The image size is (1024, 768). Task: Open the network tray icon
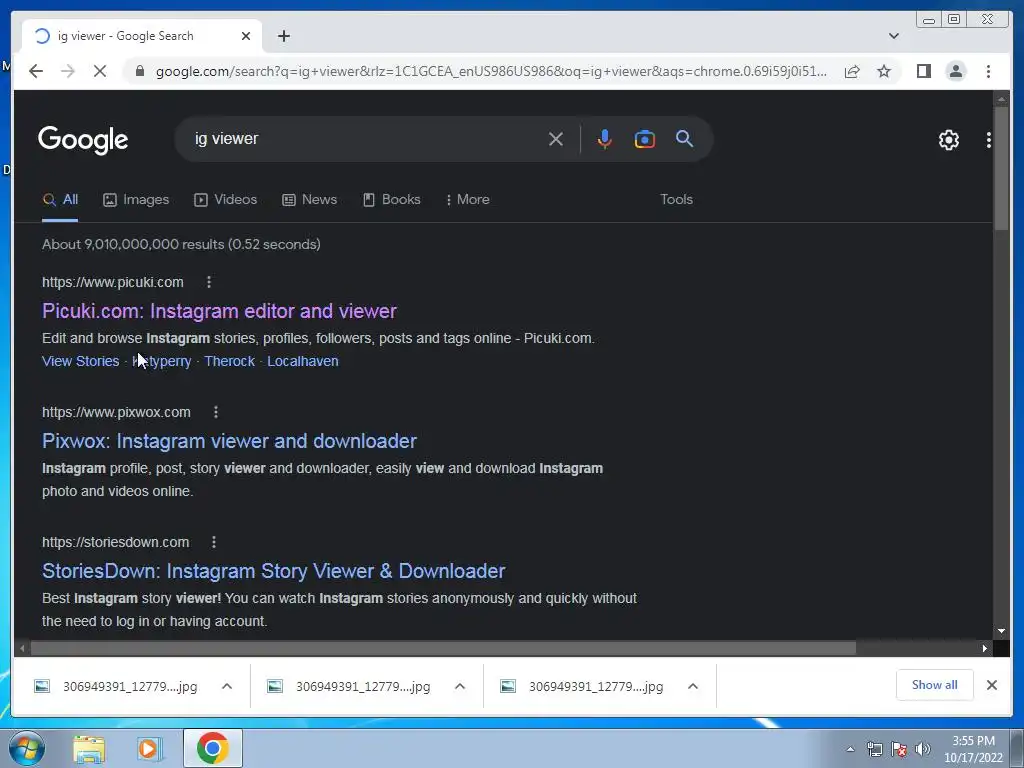[874, 749]
